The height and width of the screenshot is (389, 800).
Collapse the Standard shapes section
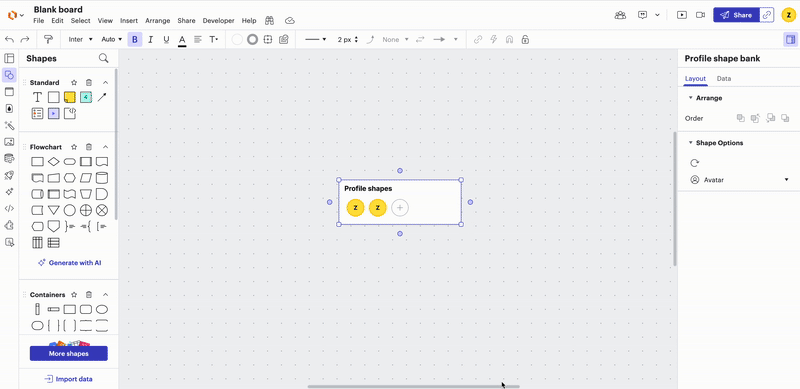pyautogui.click(x=106, y=82)
